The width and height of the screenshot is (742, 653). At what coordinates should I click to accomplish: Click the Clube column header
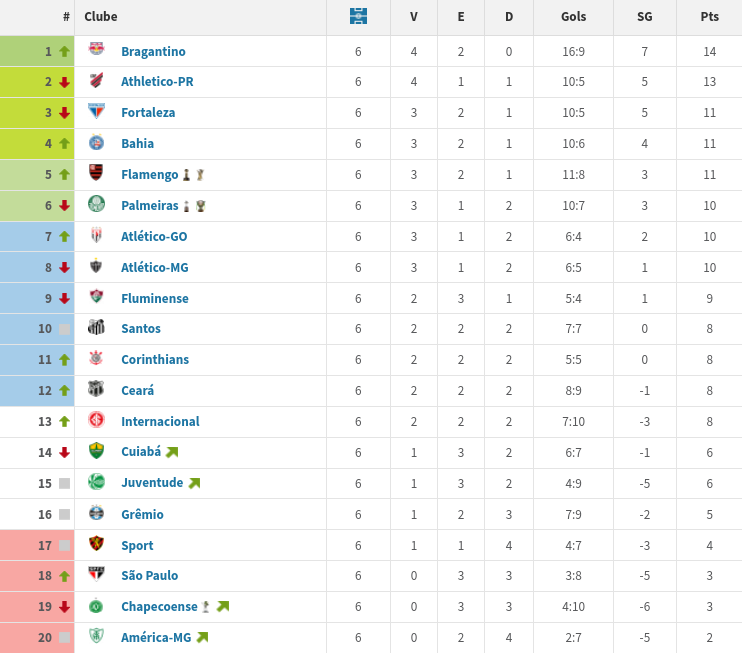(x=101, y=17)
